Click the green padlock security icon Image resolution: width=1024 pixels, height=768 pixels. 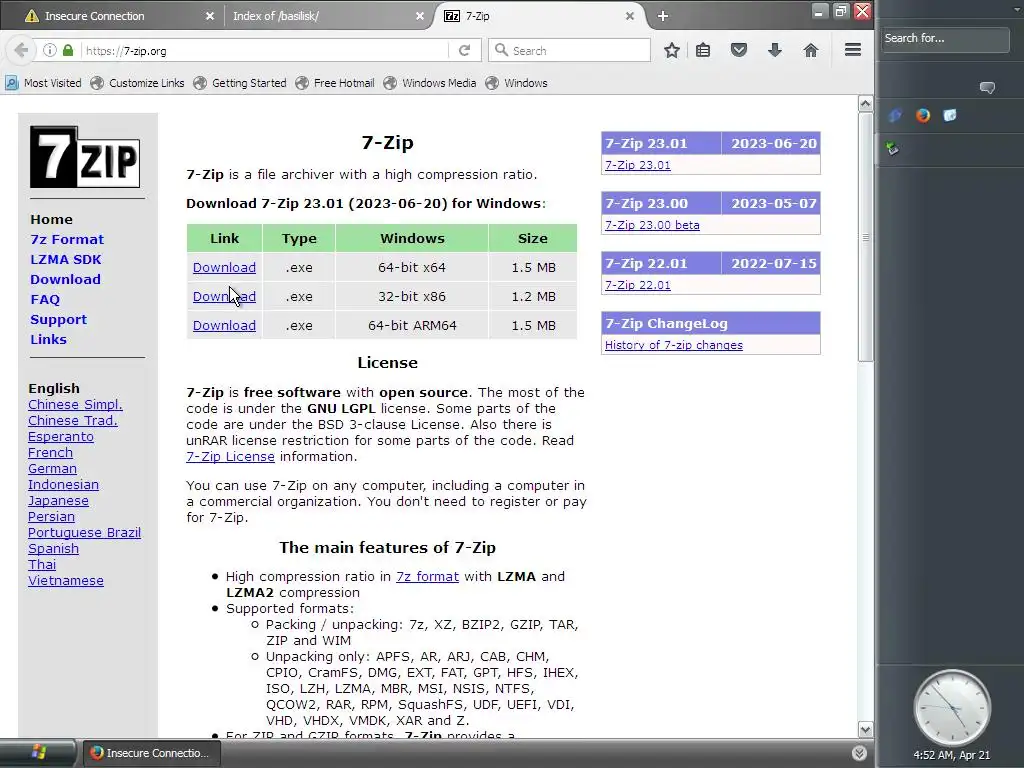[x=68, y=50]
